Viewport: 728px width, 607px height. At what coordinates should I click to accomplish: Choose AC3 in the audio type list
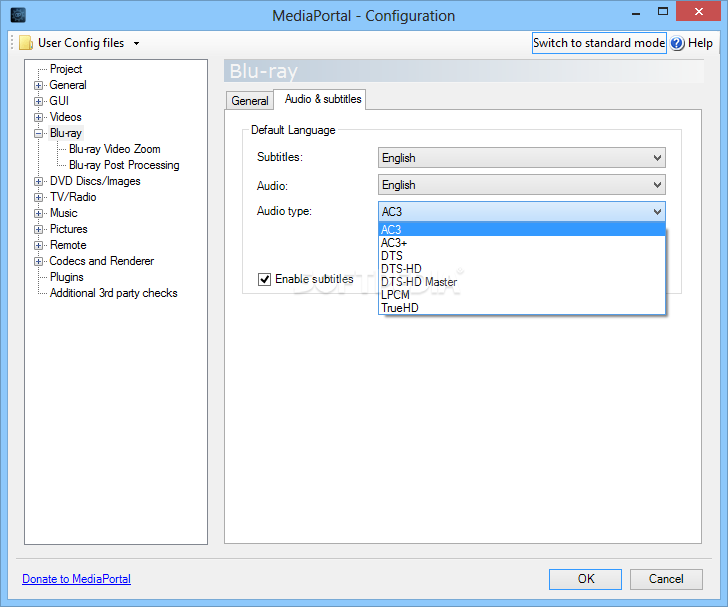tap(522, 229)
